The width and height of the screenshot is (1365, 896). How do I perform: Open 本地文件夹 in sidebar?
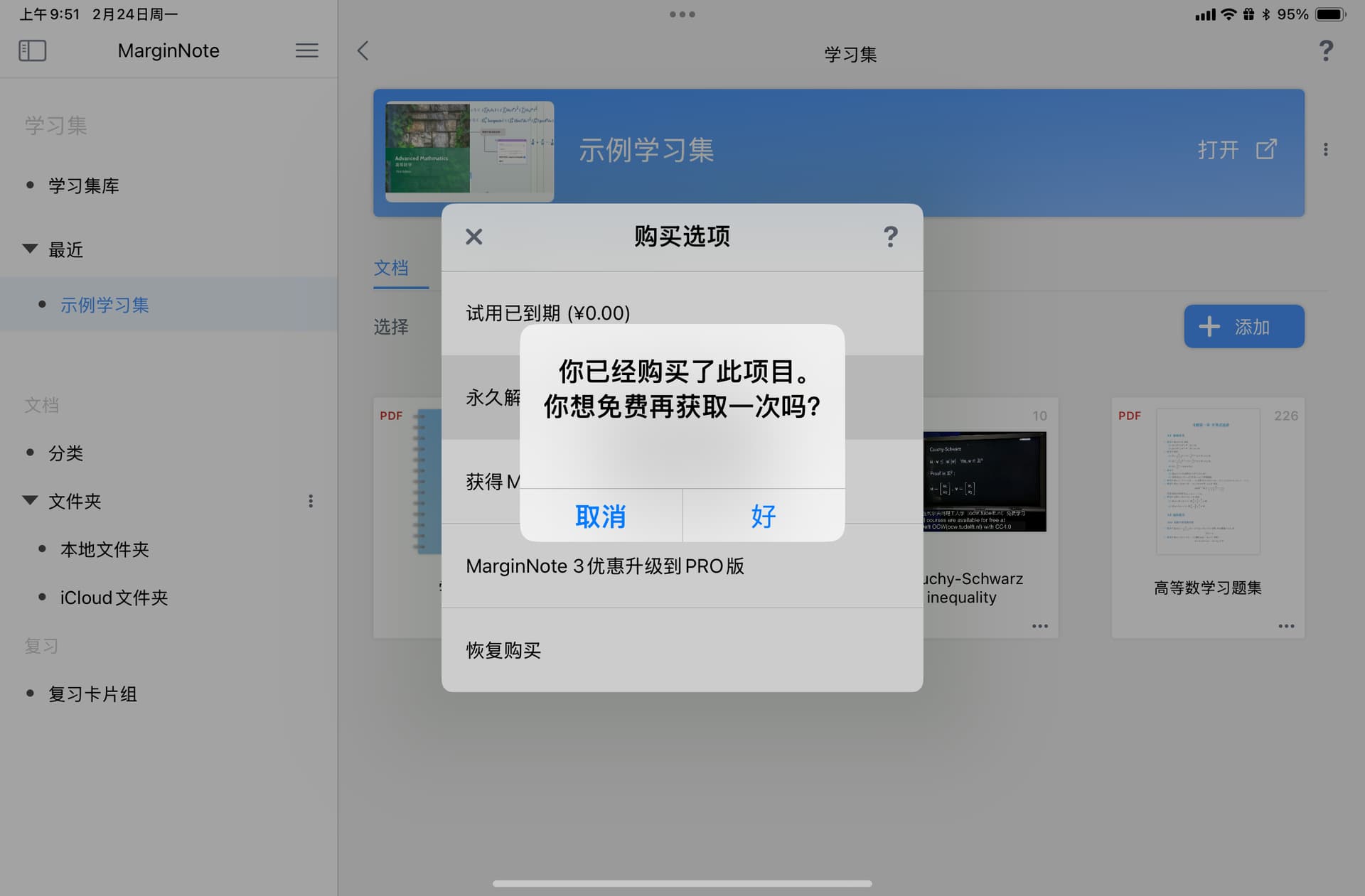pos(105,549)
